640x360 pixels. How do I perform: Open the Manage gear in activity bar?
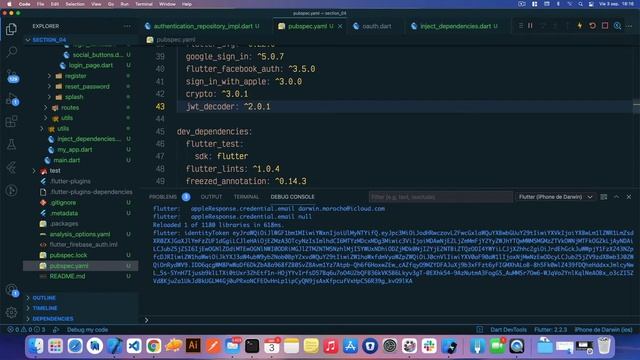[x=11, y=312]
